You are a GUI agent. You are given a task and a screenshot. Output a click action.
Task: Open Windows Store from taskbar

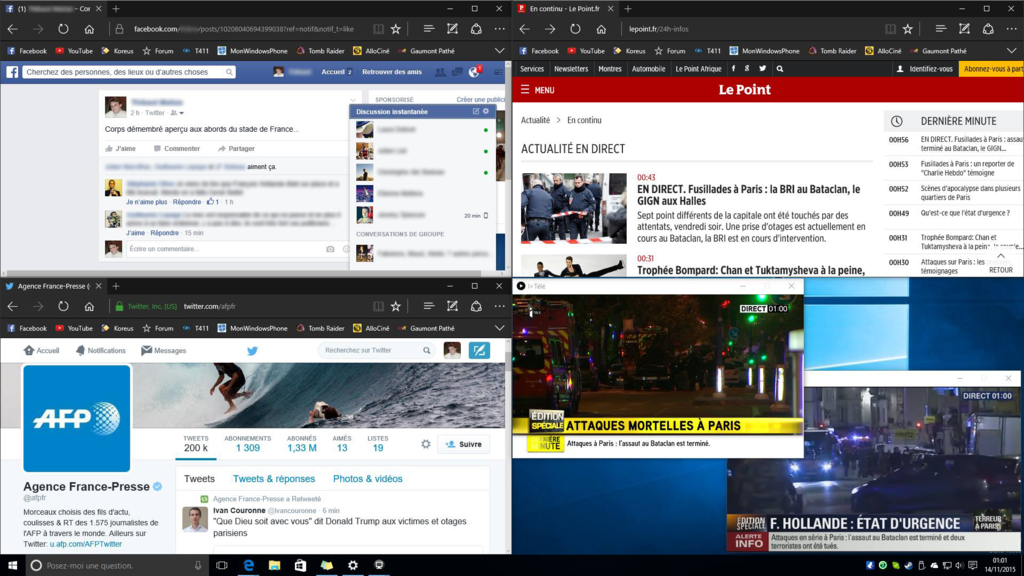pyautogui.click(x=300, y=566)
